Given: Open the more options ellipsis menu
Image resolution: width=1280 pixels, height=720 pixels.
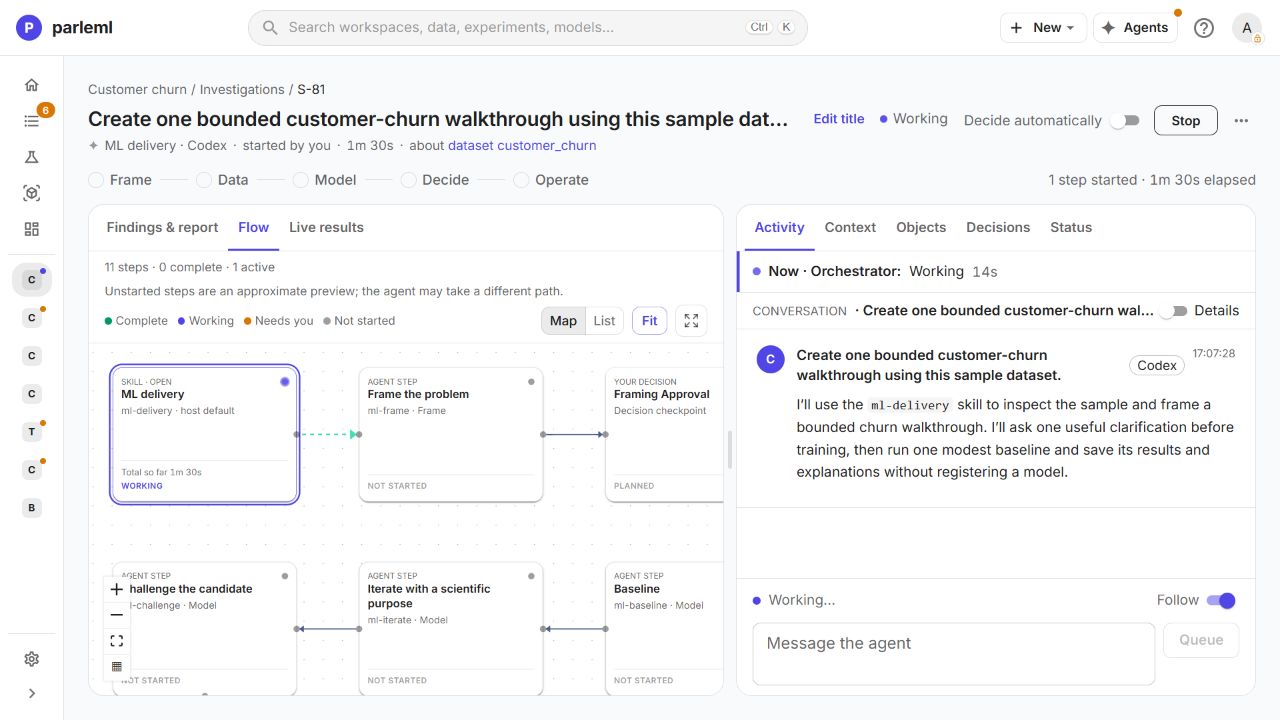Looking at the screenshot, I should (x=1241, y=121).
